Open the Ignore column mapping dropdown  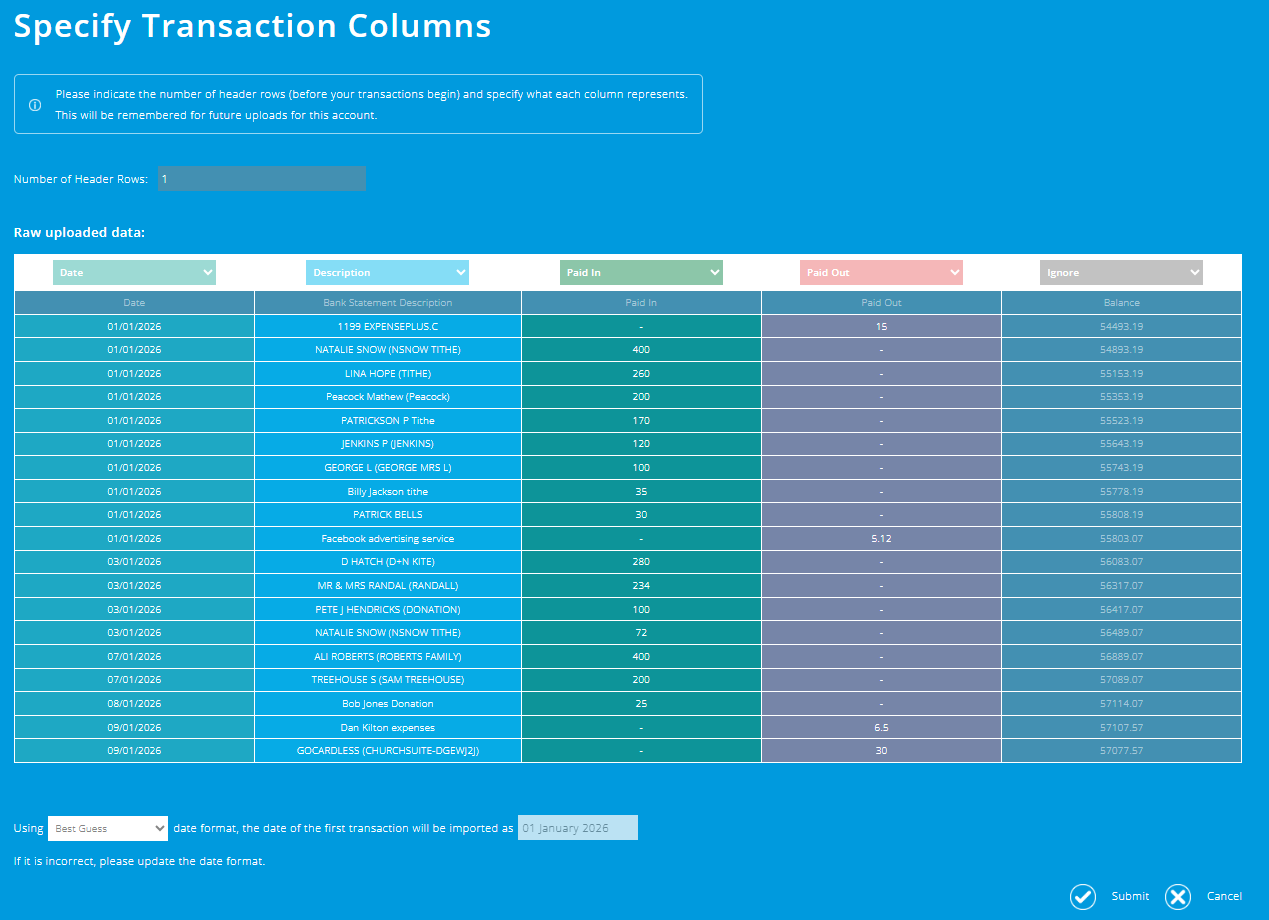click(1120, 272)
